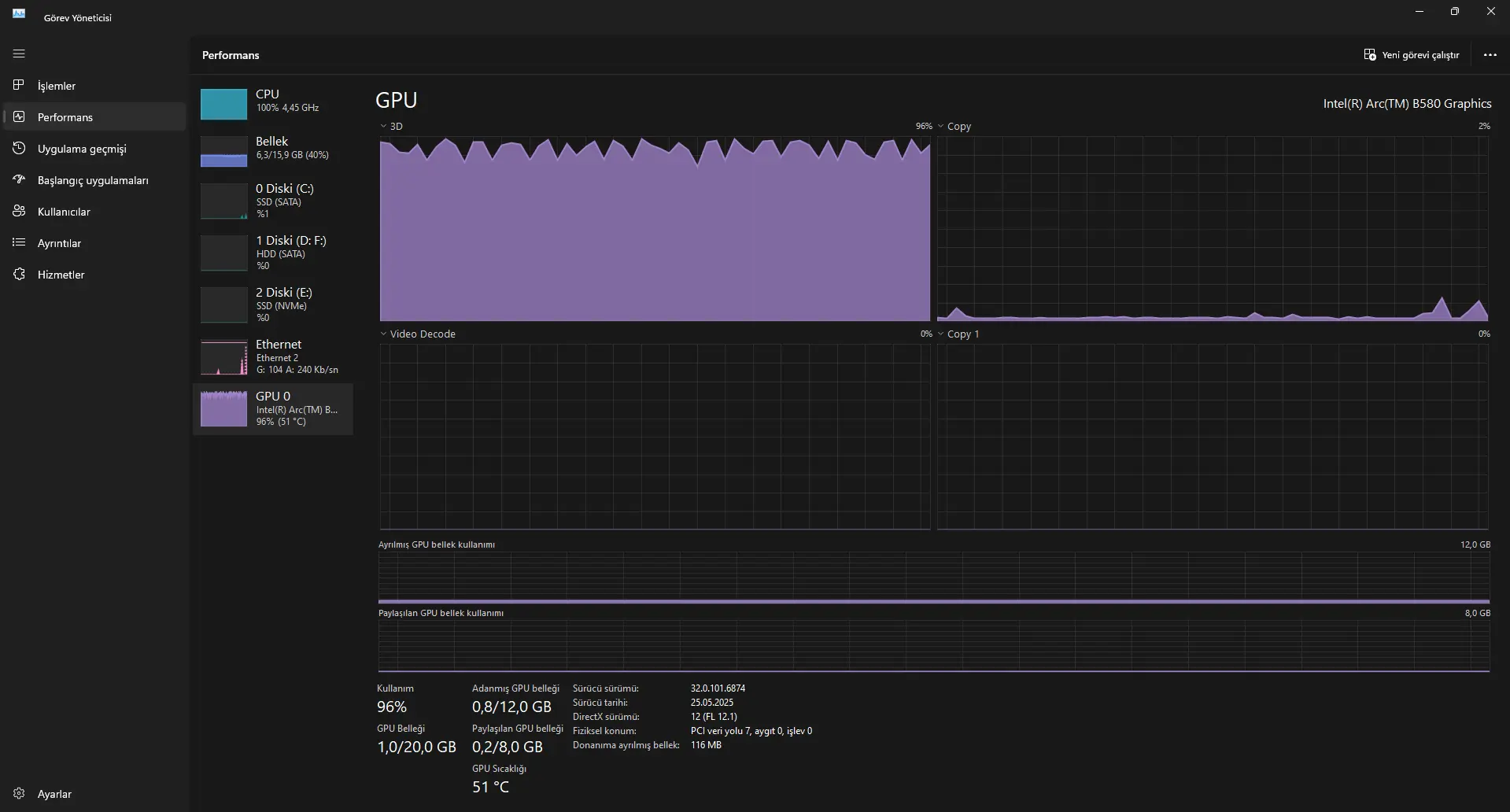Click the 0,2/8,0 GB shared memory value
Viewport: 1510px width, 812px height.
(x=508, y=747)
